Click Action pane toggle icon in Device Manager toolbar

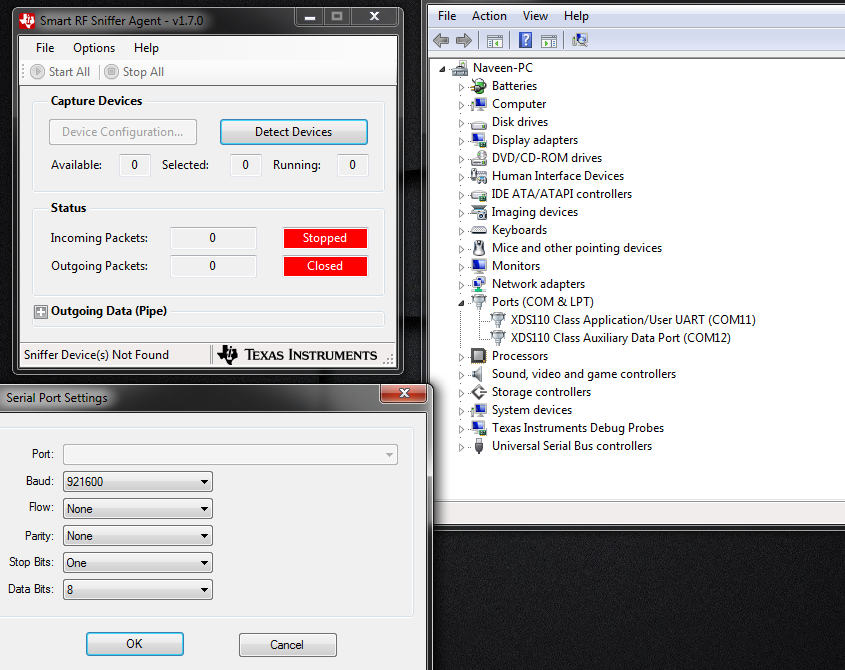[x=549, y=41]
